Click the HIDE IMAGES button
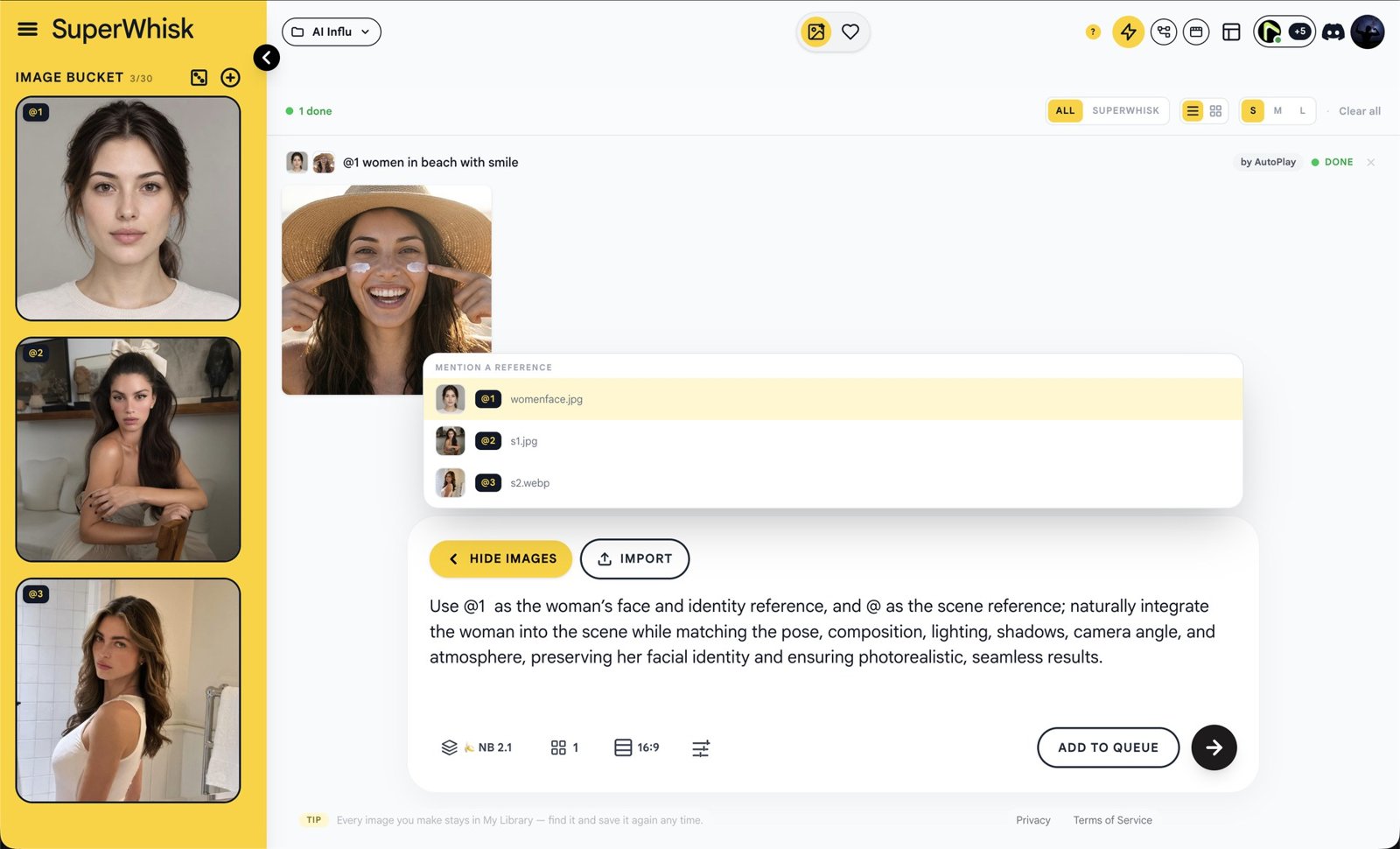The image size is (1400, 849). point(500,558)
